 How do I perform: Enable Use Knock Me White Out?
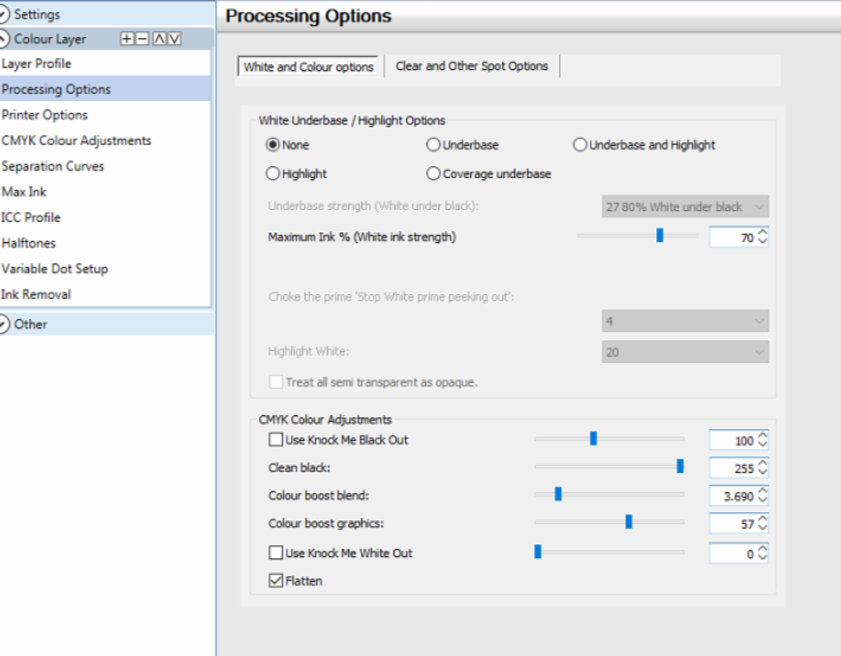click(276, 552)
